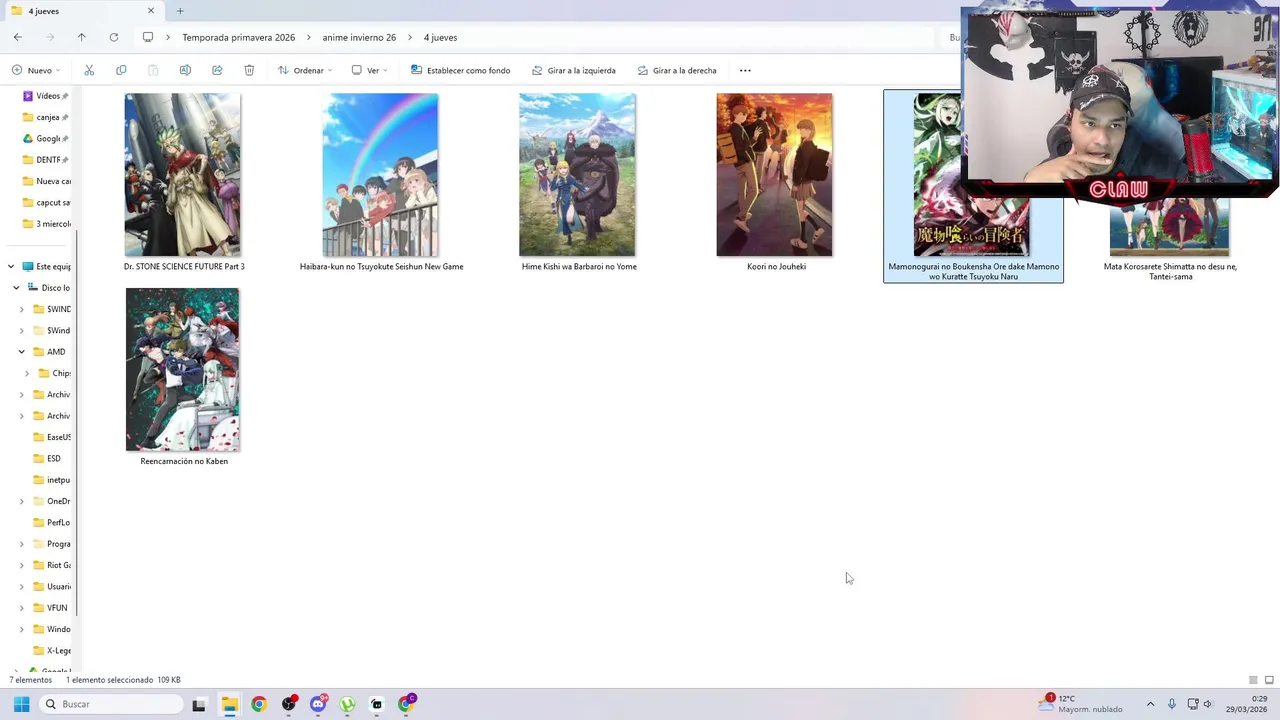This screenshot has height=720, width=1280.
Task: Open the weather widget showing 12°C
Action: [x=1080, y=704]
